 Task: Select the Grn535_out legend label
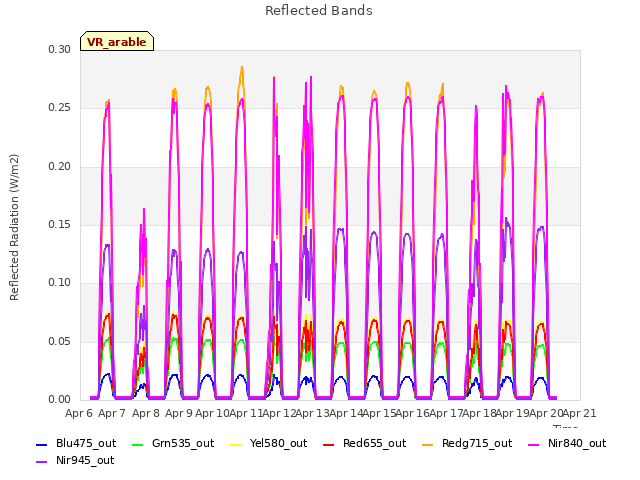point(183,444)
